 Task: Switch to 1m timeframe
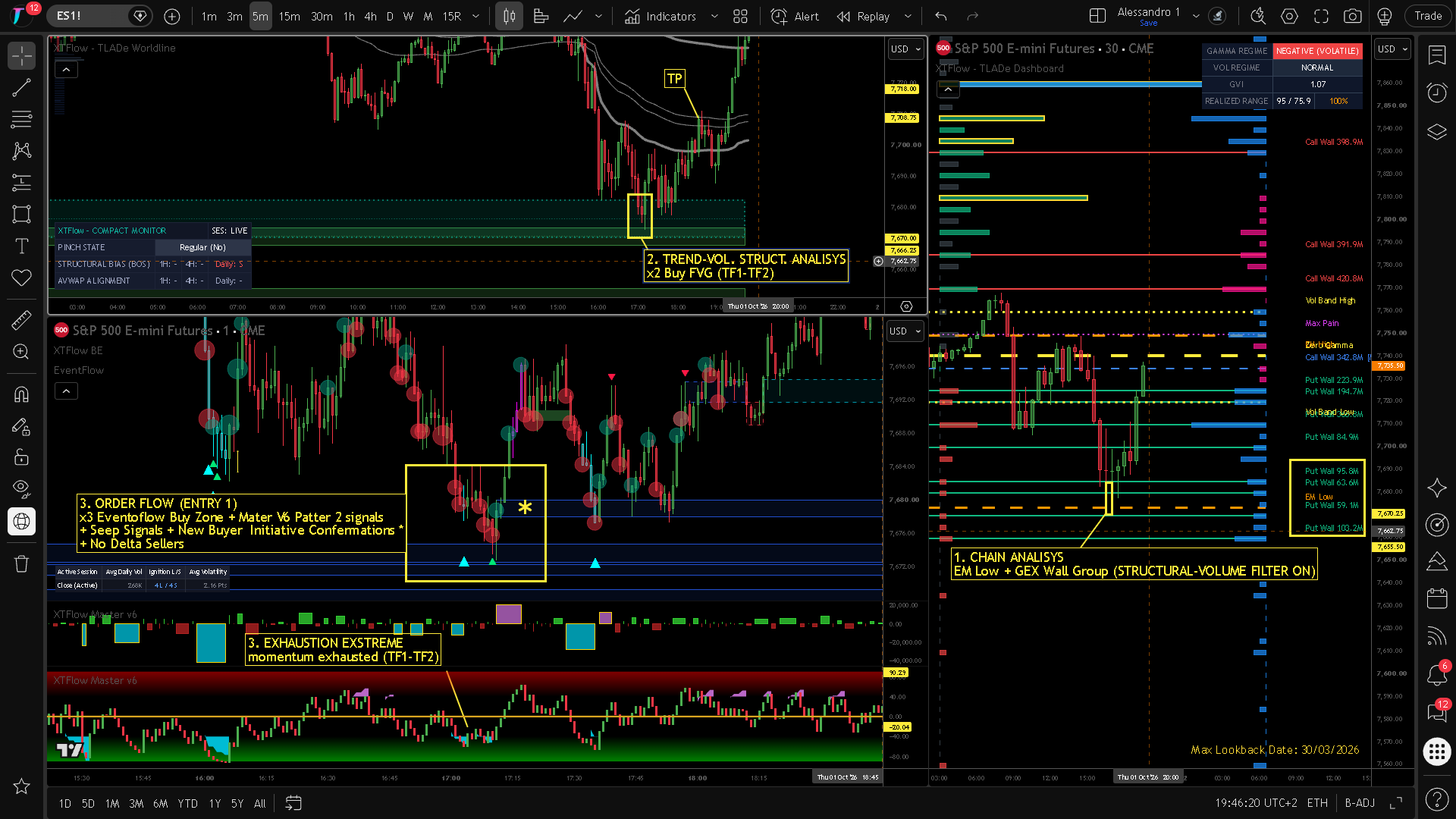pos(209,16)
